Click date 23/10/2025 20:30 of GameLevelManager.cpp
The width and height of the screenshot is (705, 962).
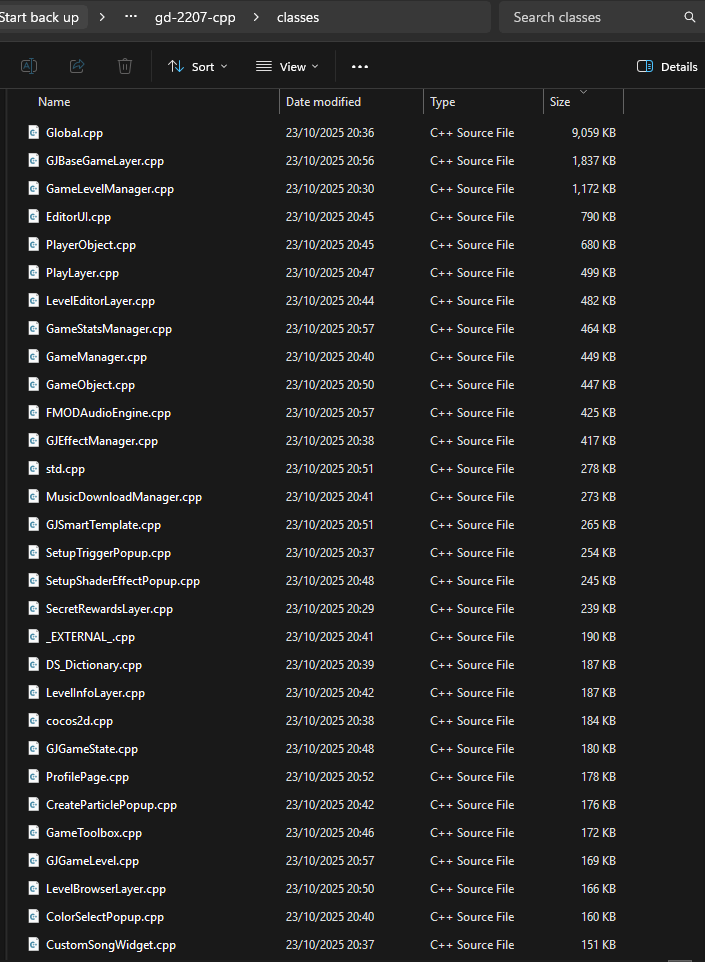pos(329,188)
